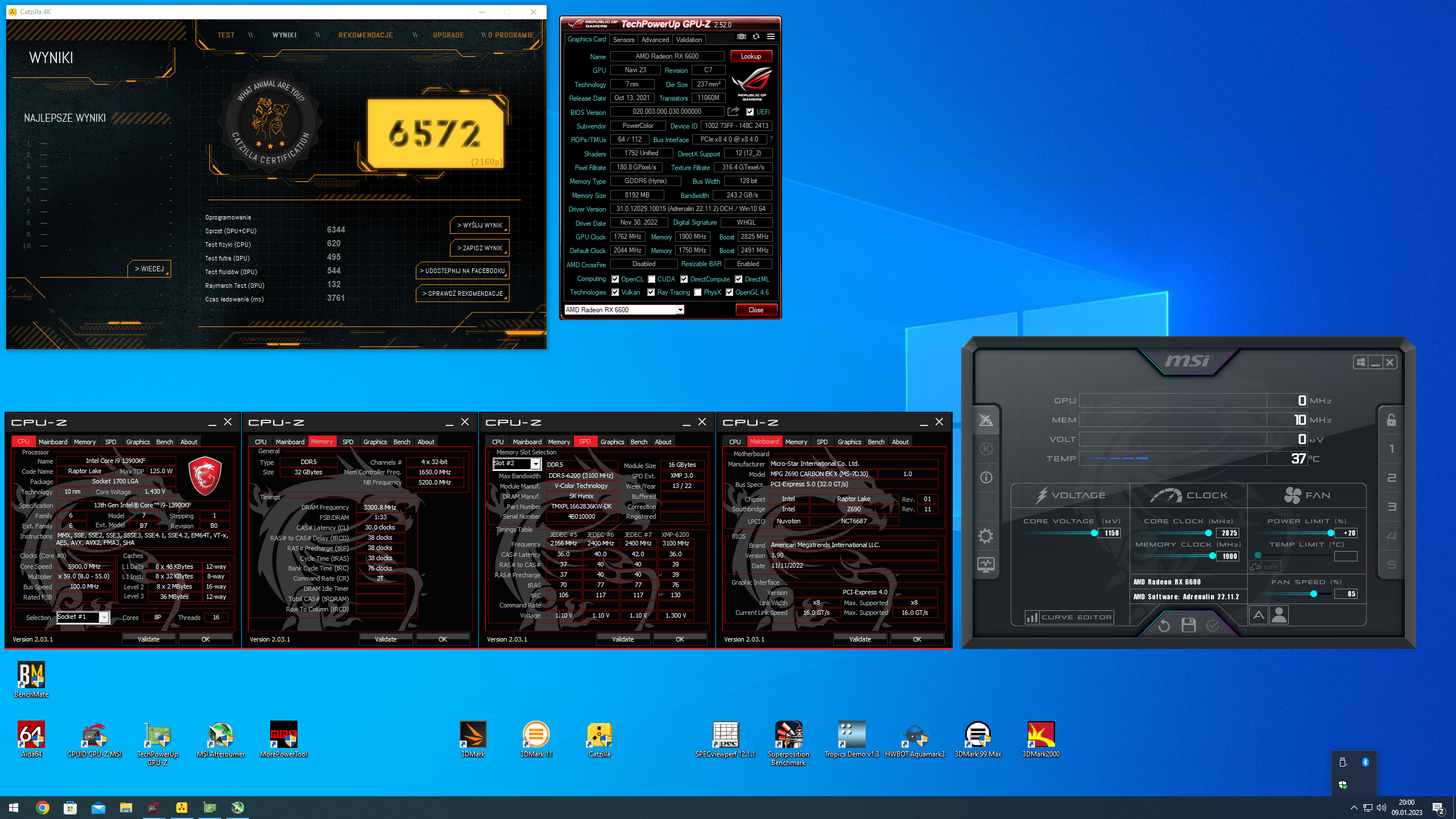
Task: Select Afterburner profile slot 1
Action: 1391,449
